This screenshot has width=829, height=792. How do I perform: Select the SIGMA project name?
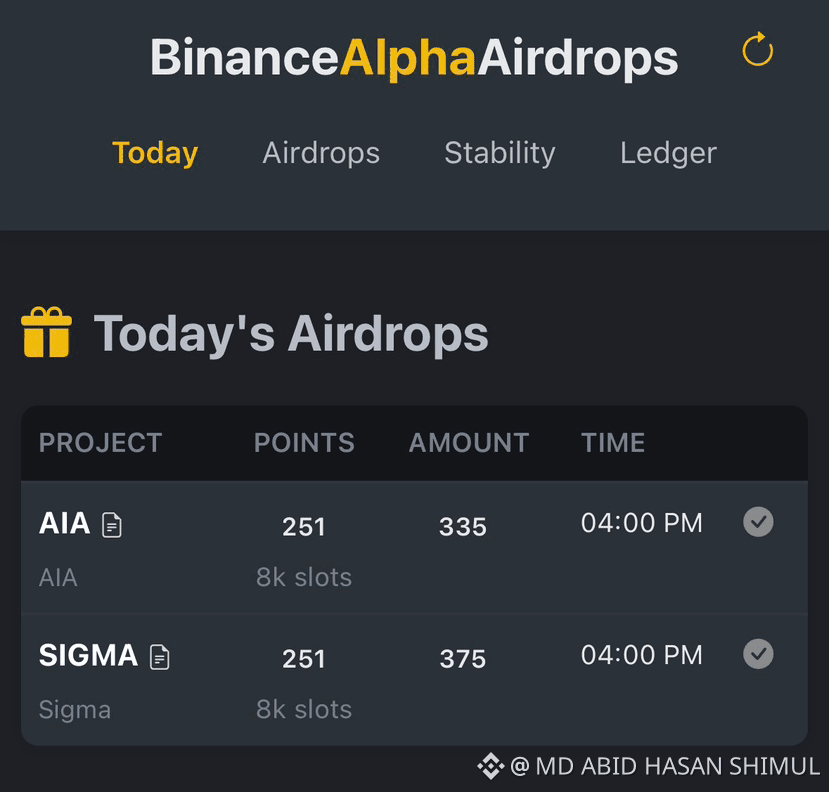(x=88, y=656)
